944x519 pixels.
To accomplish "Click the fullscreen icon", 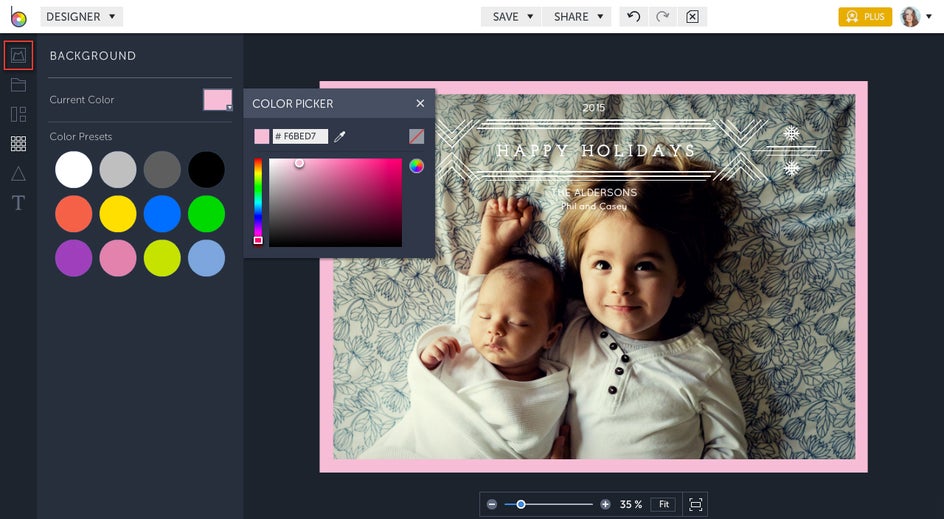I will point(695,505).
